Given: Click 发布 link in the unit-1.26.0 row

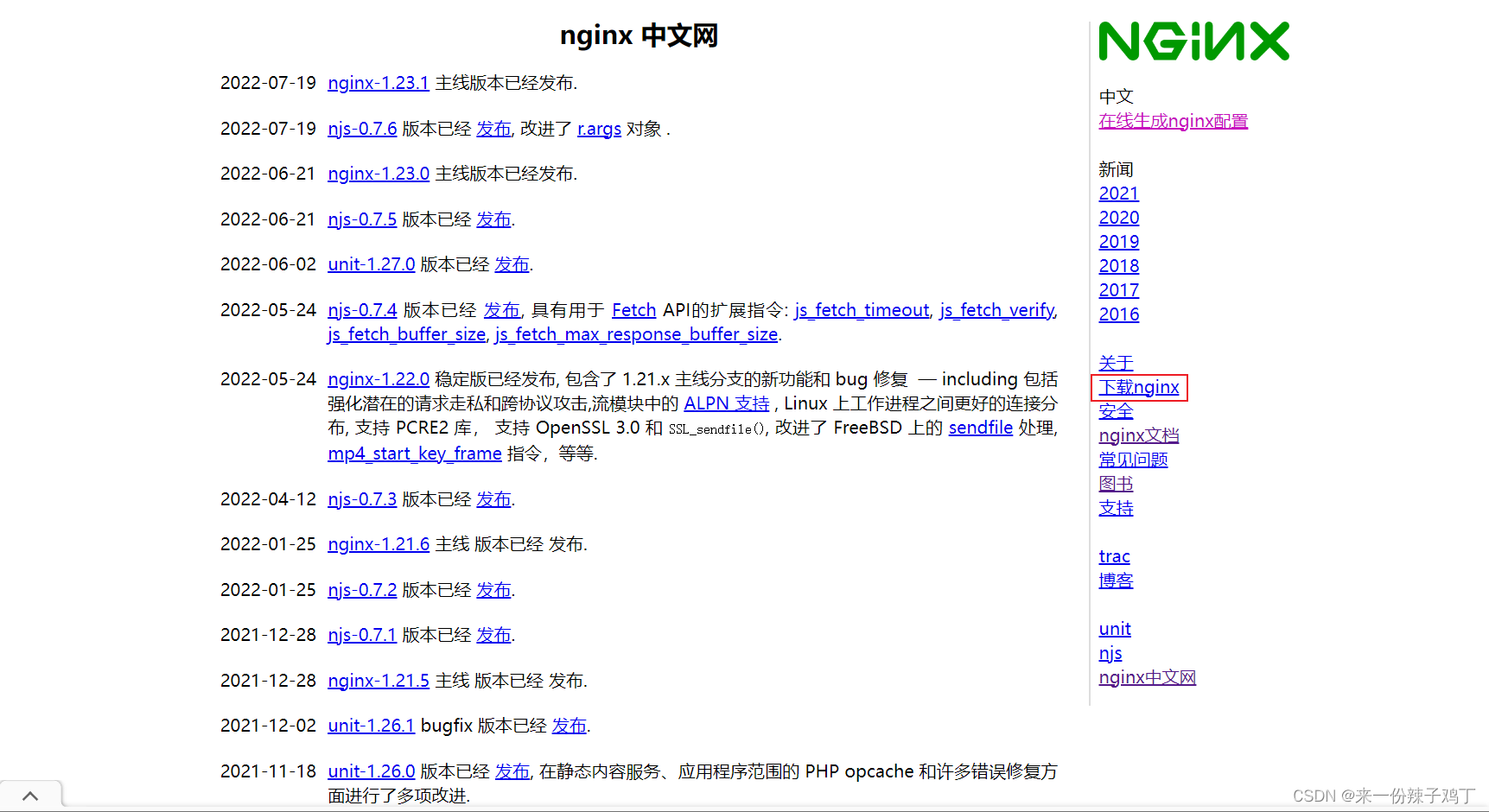Looking at the screenshot, I should [512, 771].
